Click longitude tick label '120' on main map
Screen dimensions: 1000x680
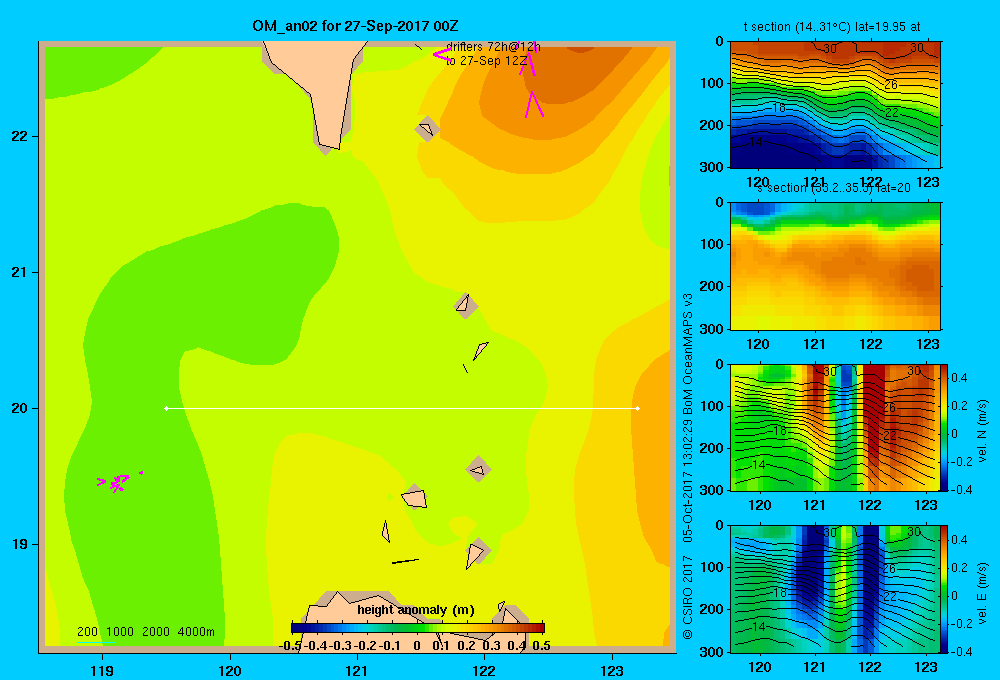point(230,670)
